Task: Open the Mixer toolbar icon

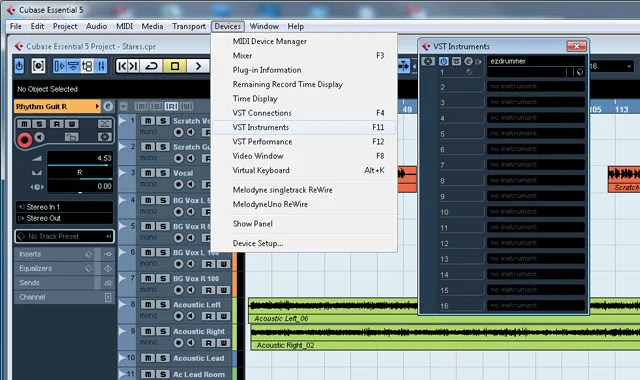Action: click(x=101, y=66)
